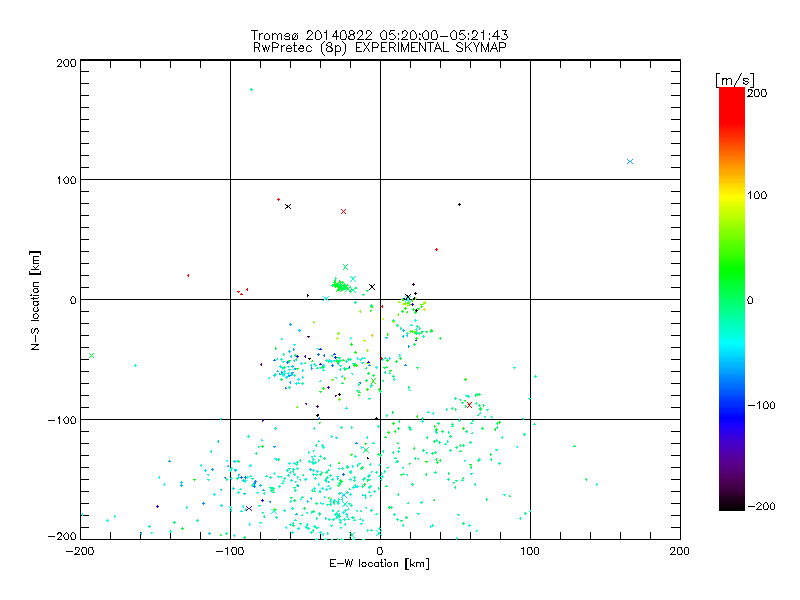Click the colorbar tick label '-100'
This screenshot has height=600, width=800.
[x=761, y=405]
